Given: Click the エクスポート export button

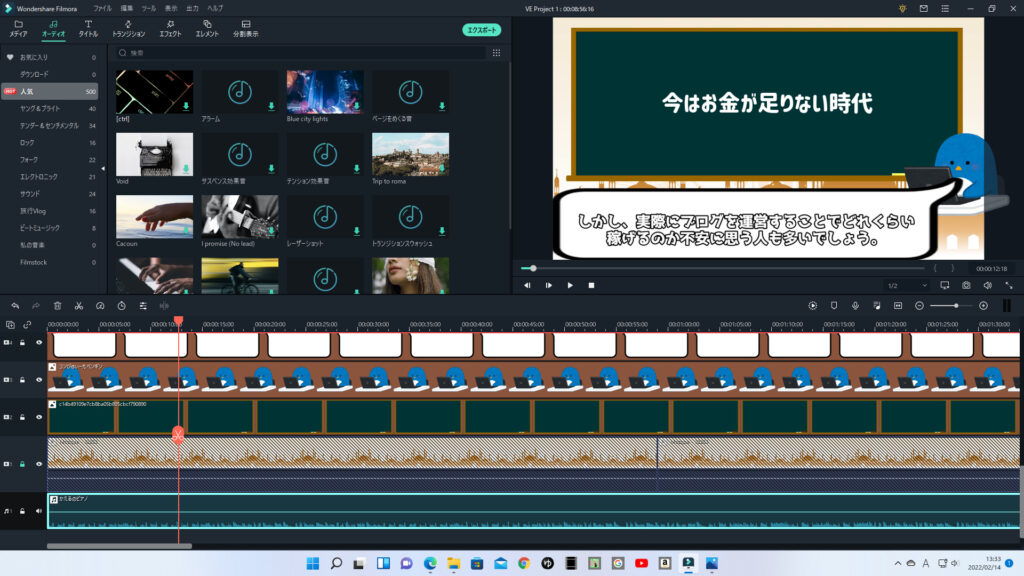Looking at the screenshot, I should tap(482, 30).
